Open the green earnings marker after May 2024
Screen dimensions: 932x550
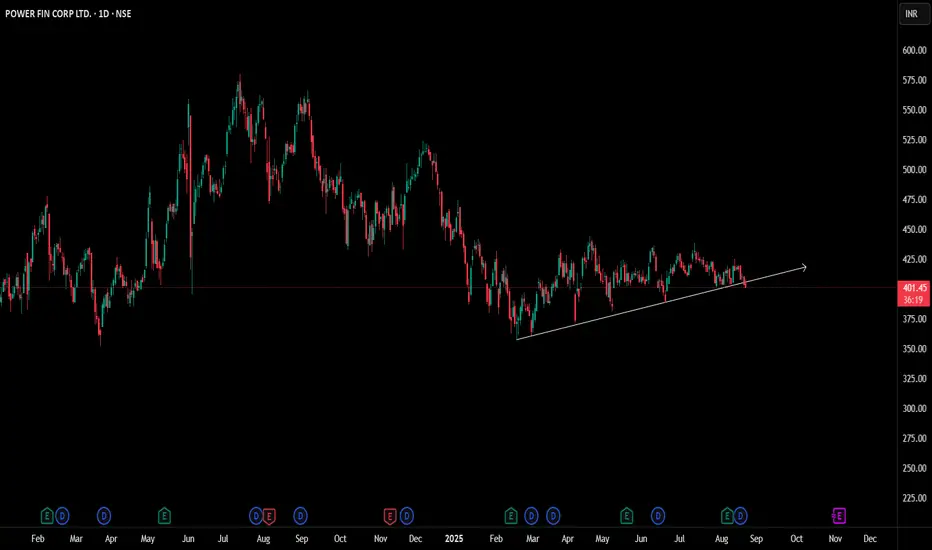tap(164, 516)
